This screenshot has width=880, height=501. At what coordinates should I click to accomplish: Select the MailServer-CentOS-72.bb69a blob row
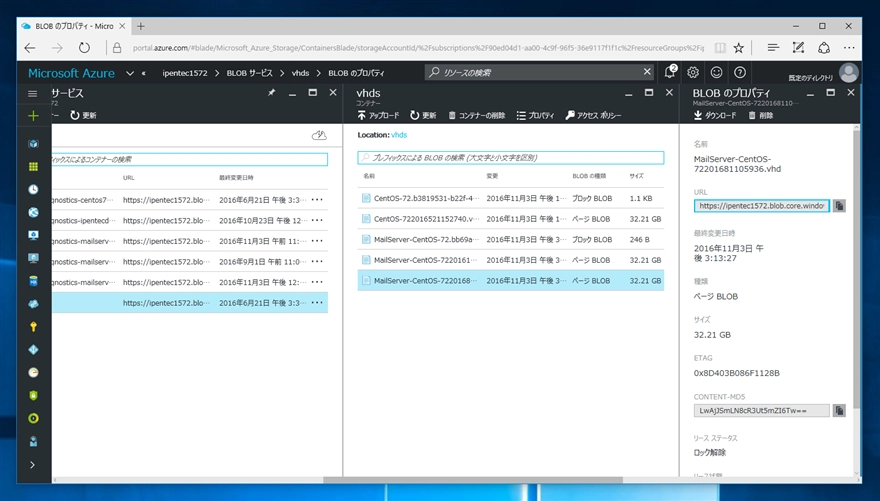point(511,240)
